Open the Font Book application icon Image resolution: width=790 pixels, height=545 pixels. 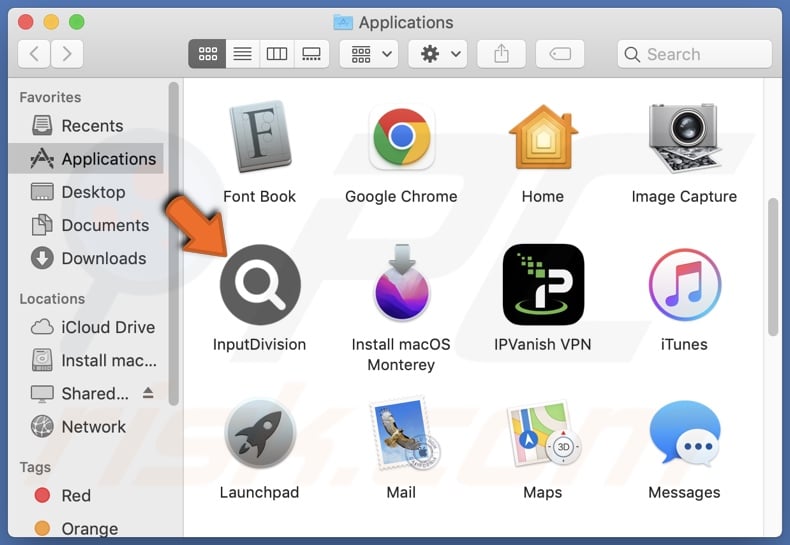coord(260,137)
